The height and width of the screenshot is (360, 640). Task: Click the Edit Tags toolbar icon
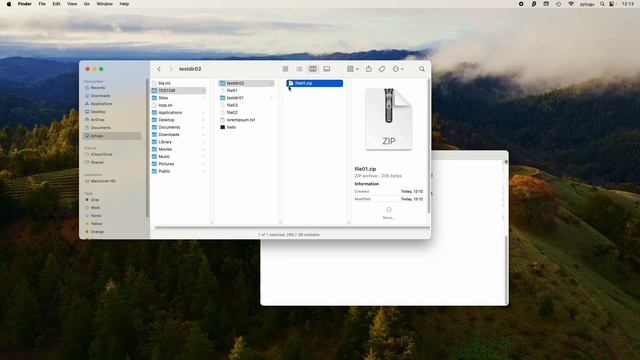coord(382,69)
